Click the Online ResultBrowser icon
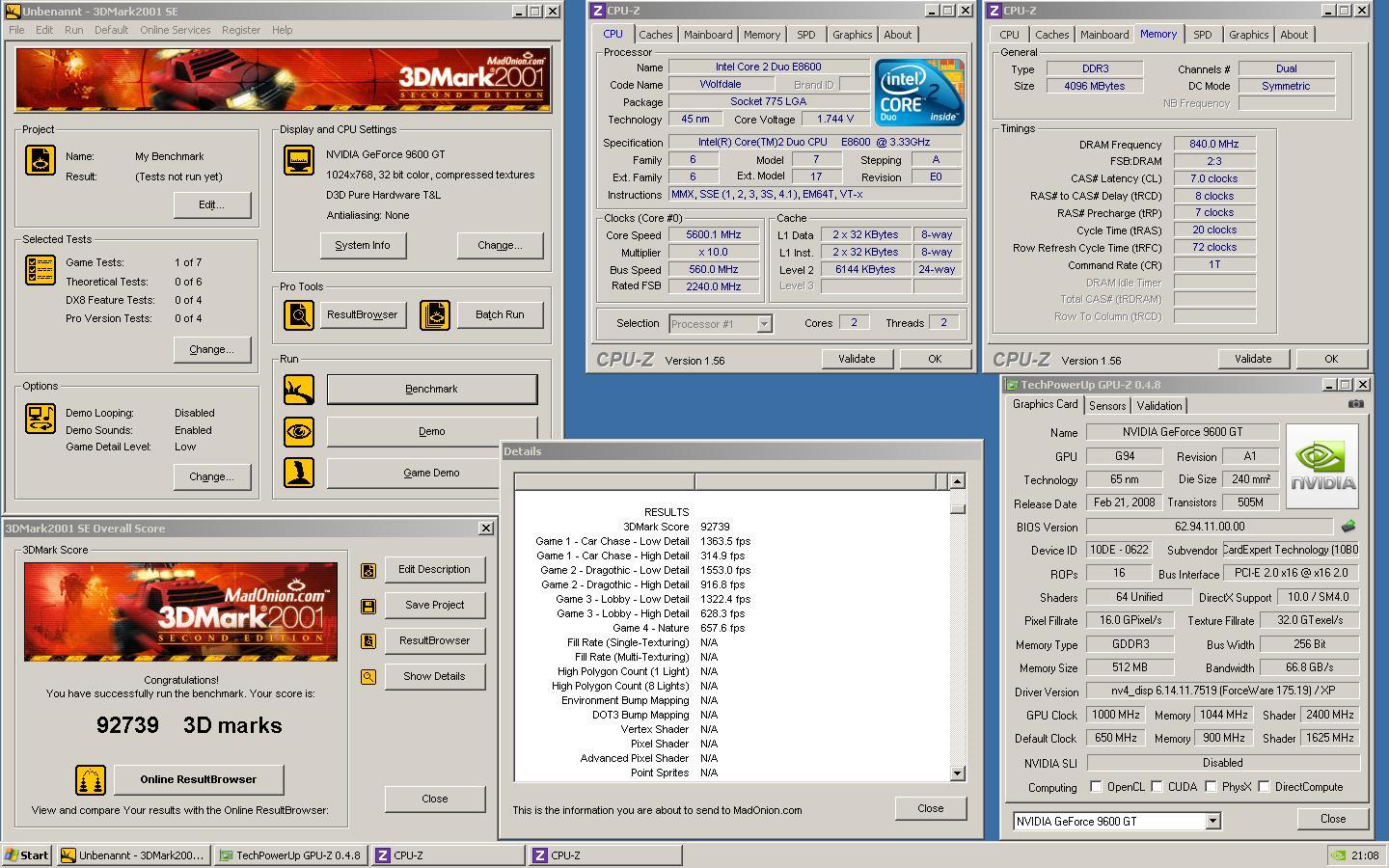 click(91, 779)
